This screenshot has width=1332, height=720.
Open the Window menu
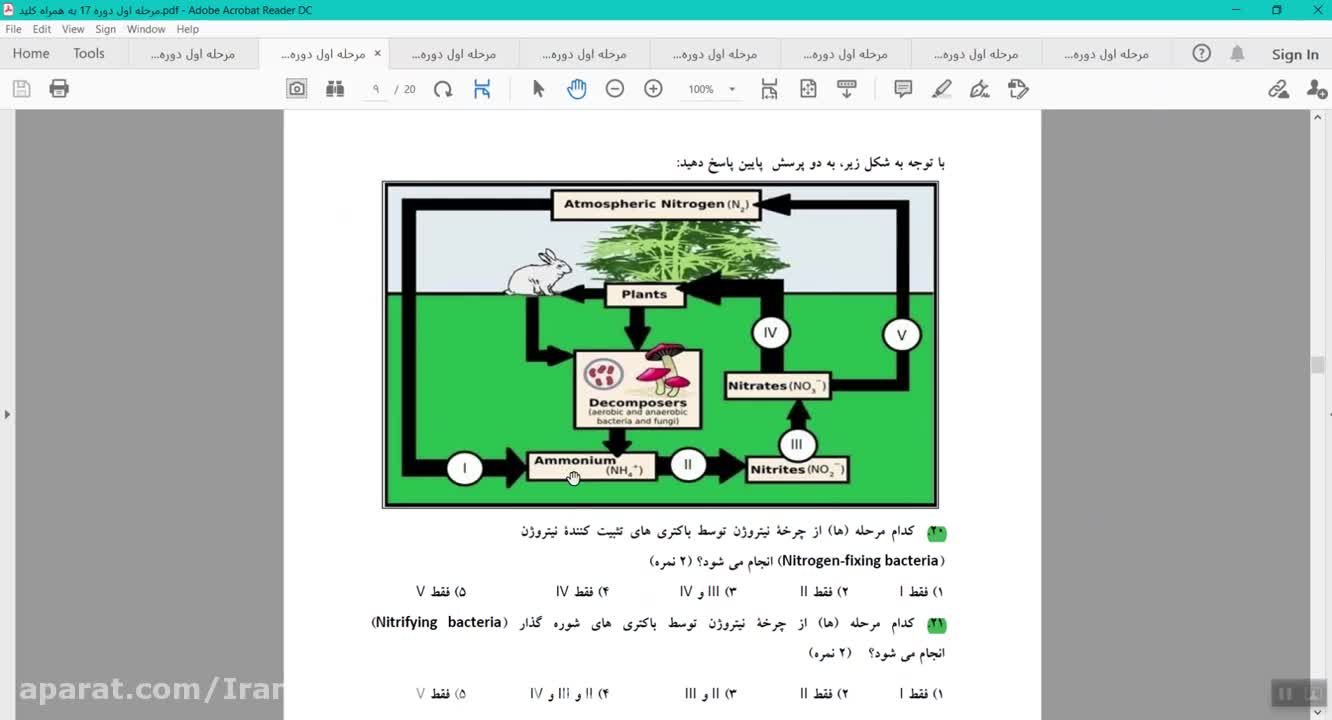tap(146, 29)
